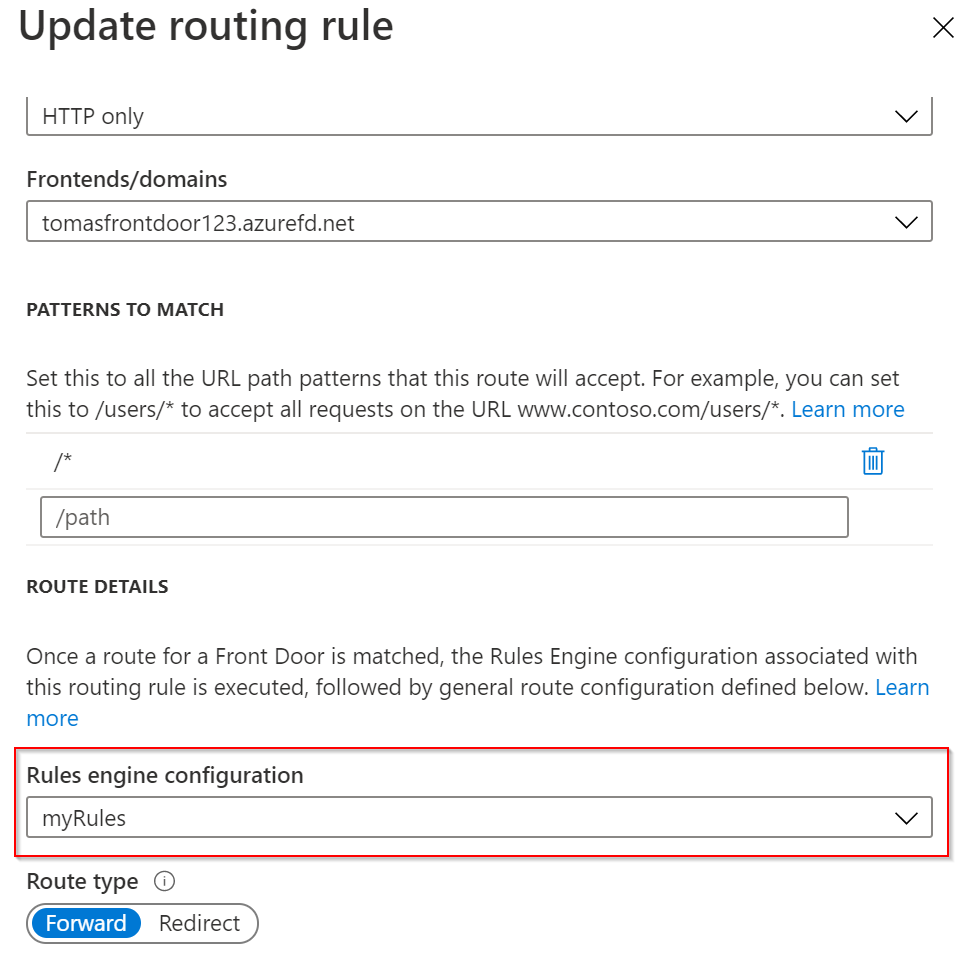Click the ROUTE DETAILS section heading

97,587
